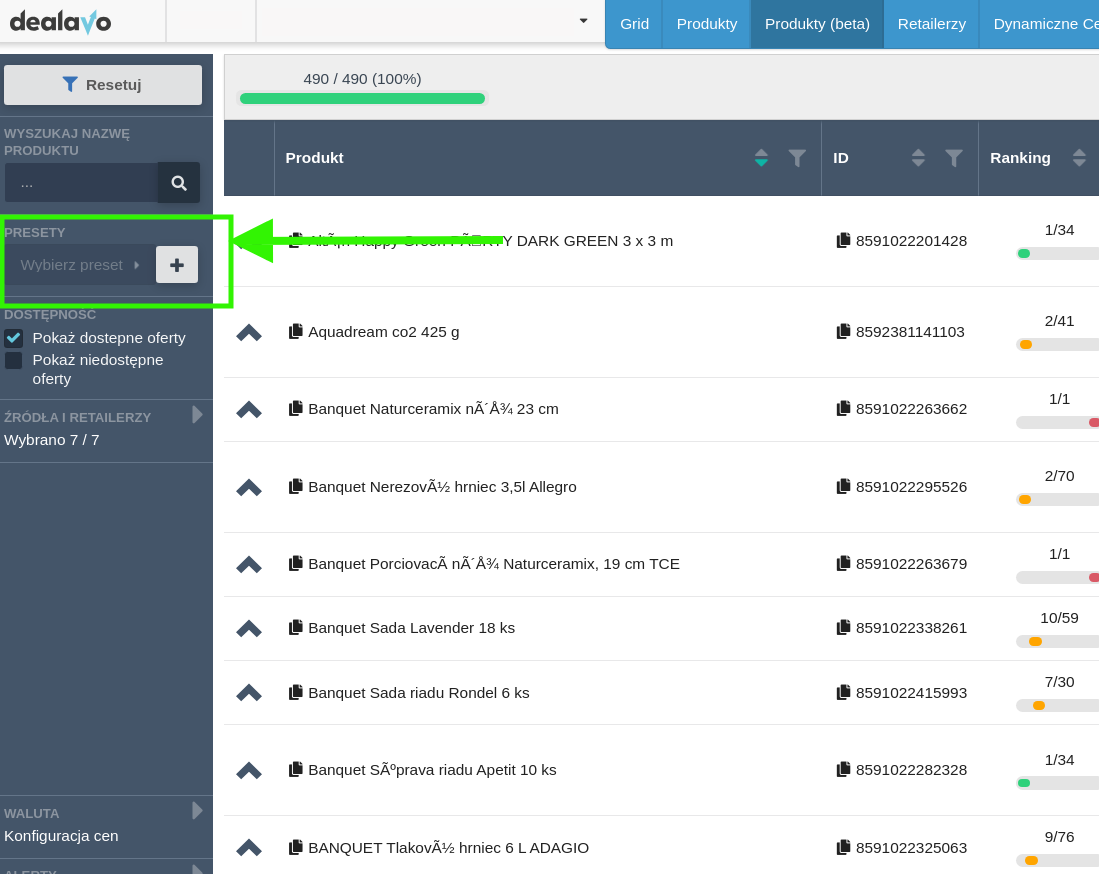Open Konfiguracja cen settings
Image resolution: width=1099 pixels, height=874 pixels.
pyautogui.click(x=61, y=835)
